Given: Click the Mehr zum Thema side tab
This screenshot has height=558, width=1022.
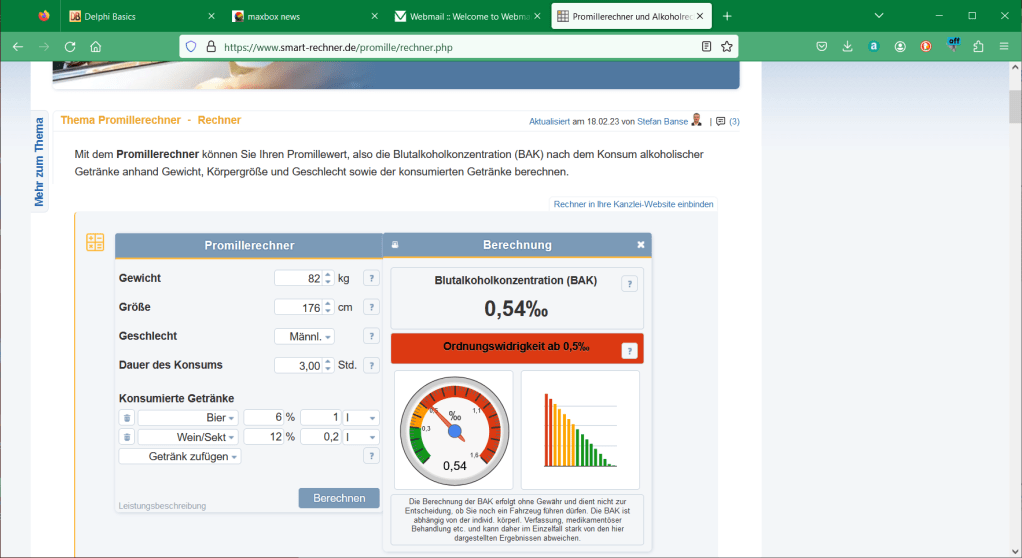Looking at the screenshot, I should point(40,161).
